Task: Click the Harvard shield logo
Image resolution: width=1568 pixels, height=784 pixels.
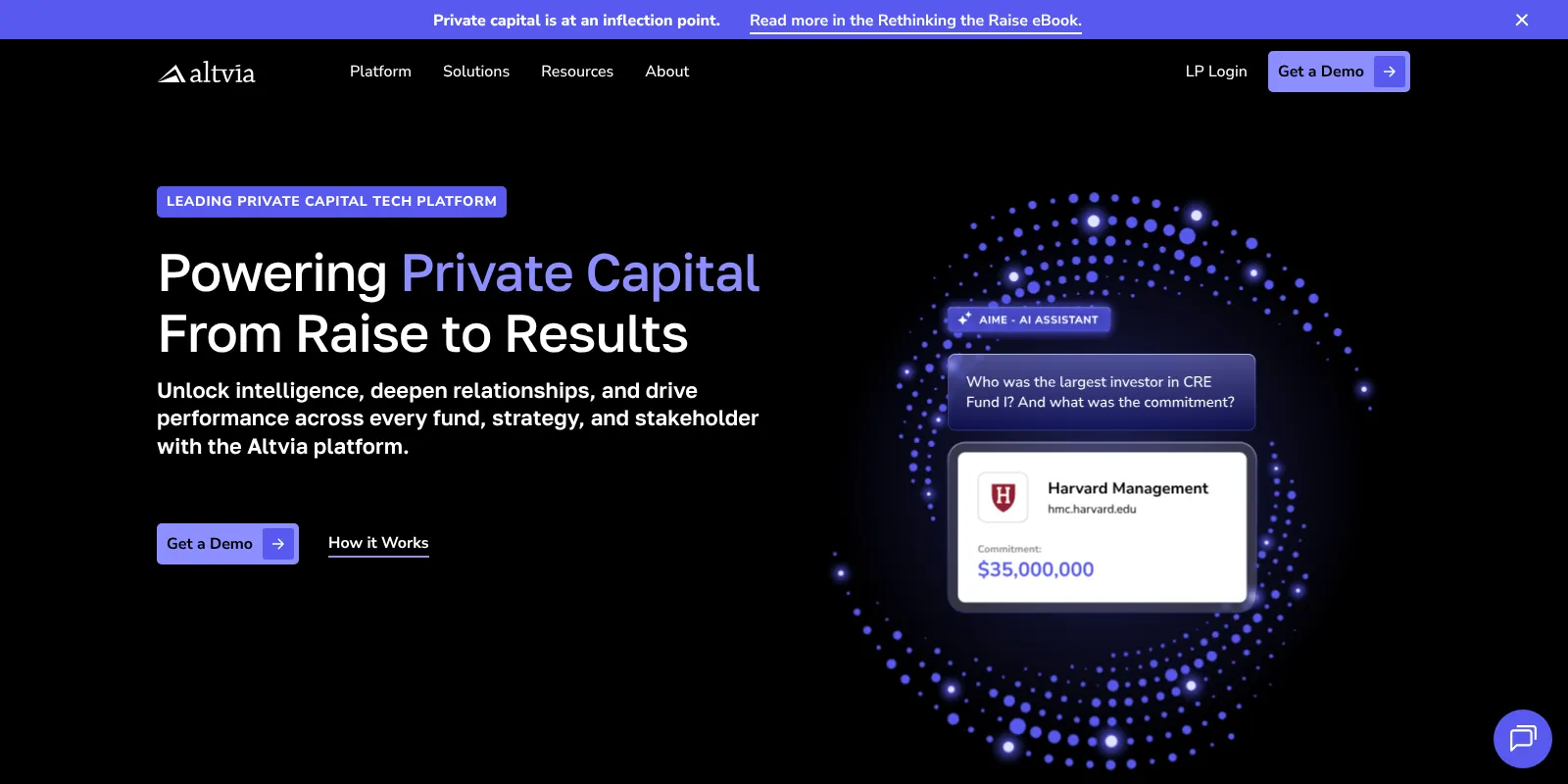Action: [x=1004, y=497]
